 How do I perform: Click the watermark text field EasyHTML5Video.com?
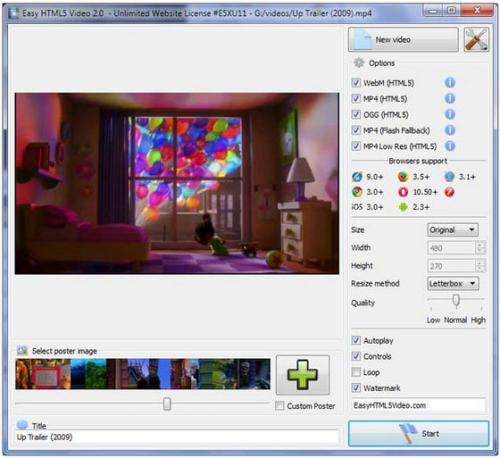pos(418,405)
